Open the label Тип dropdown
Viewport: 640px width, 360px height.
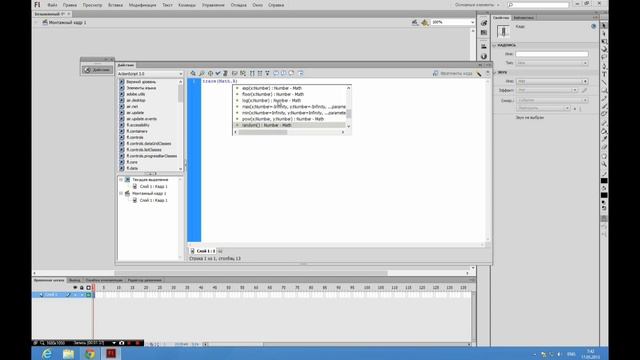pyautogui.click(x=551, y=63)
